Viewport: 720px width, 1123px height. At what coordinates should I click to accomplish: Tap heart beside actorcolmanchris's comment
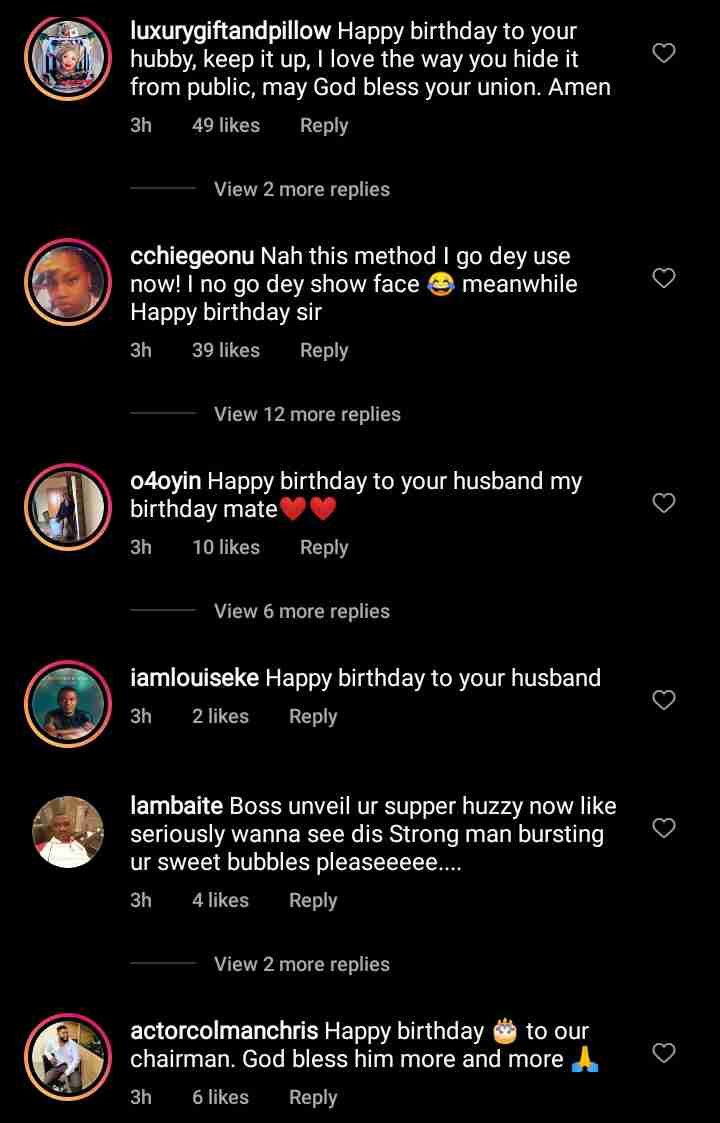(x=664, y=1053)
